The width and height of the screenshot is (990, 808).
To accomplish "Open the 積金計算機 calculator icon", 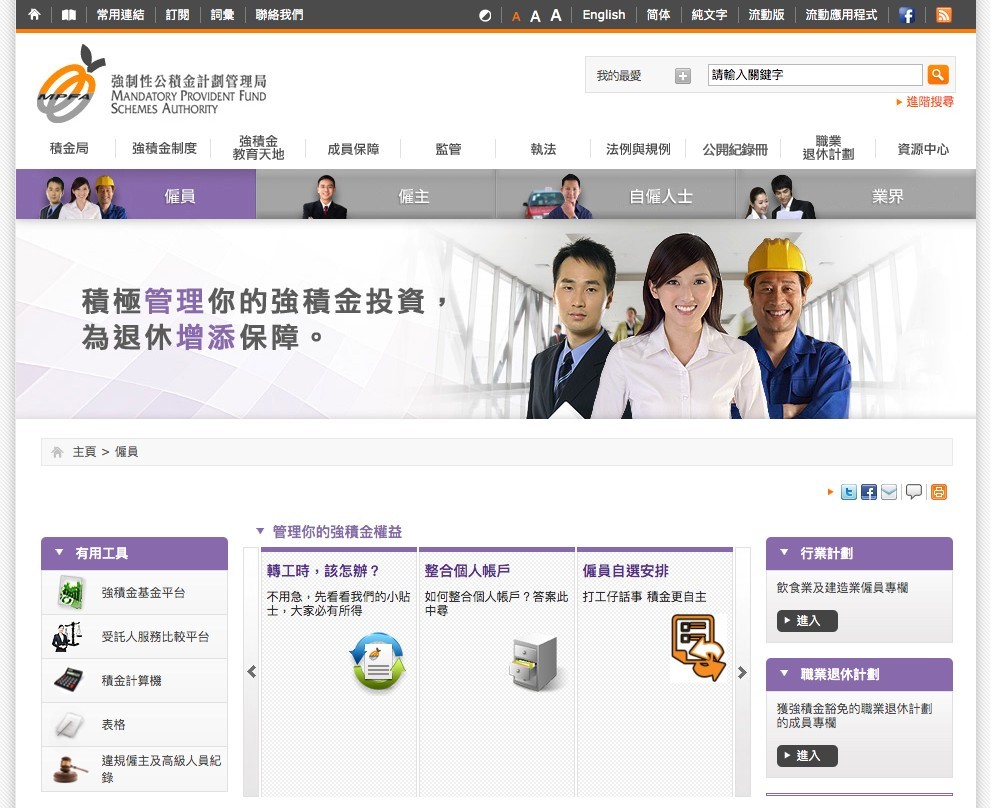I will 68,680.
